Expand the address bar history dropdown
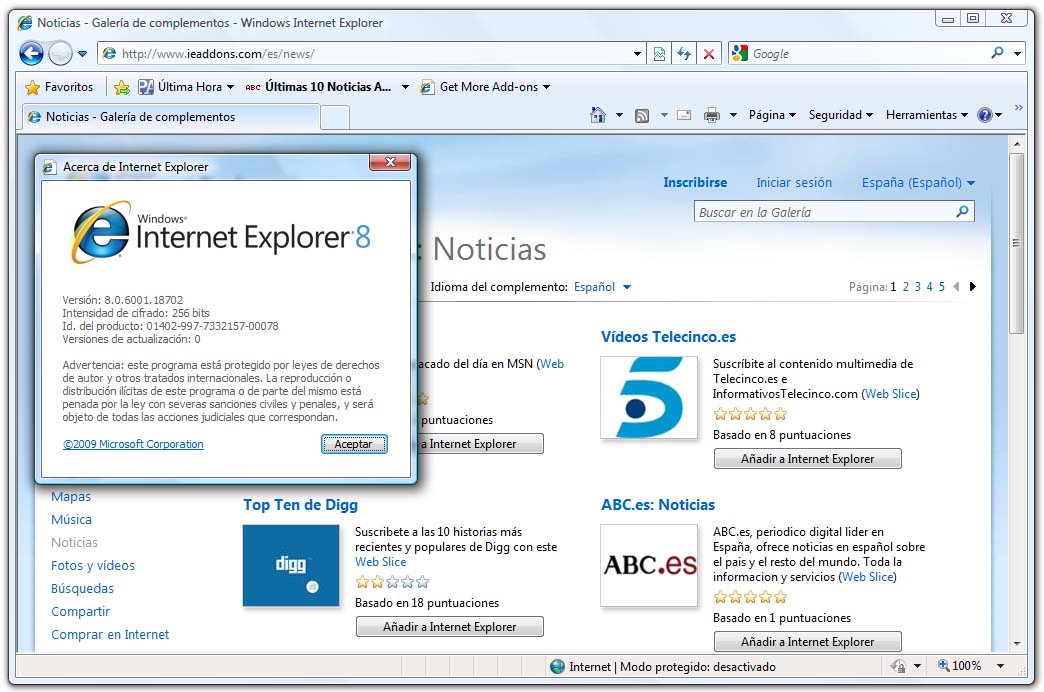 637,54
